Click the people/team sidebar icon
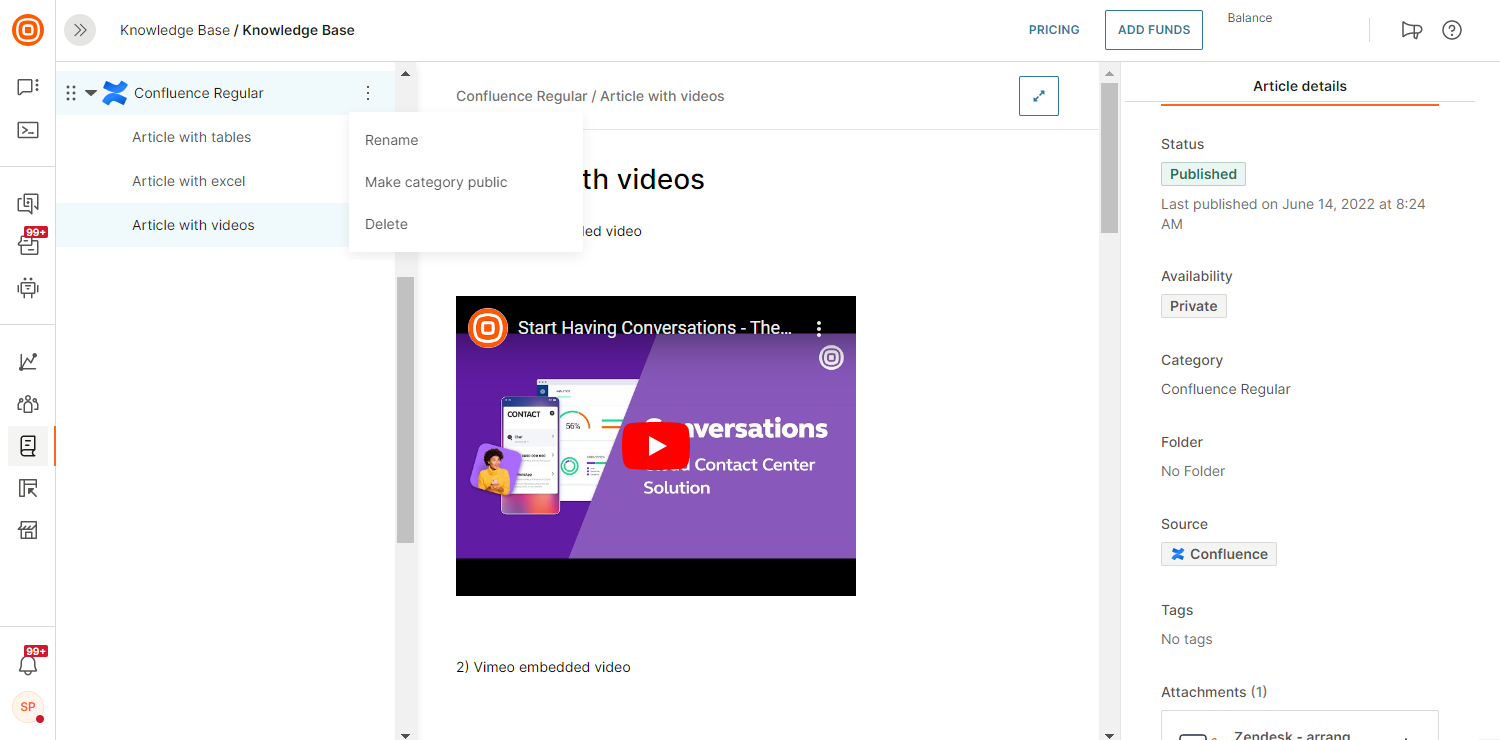Screen dimensions: 1500x740 [28, 404]
